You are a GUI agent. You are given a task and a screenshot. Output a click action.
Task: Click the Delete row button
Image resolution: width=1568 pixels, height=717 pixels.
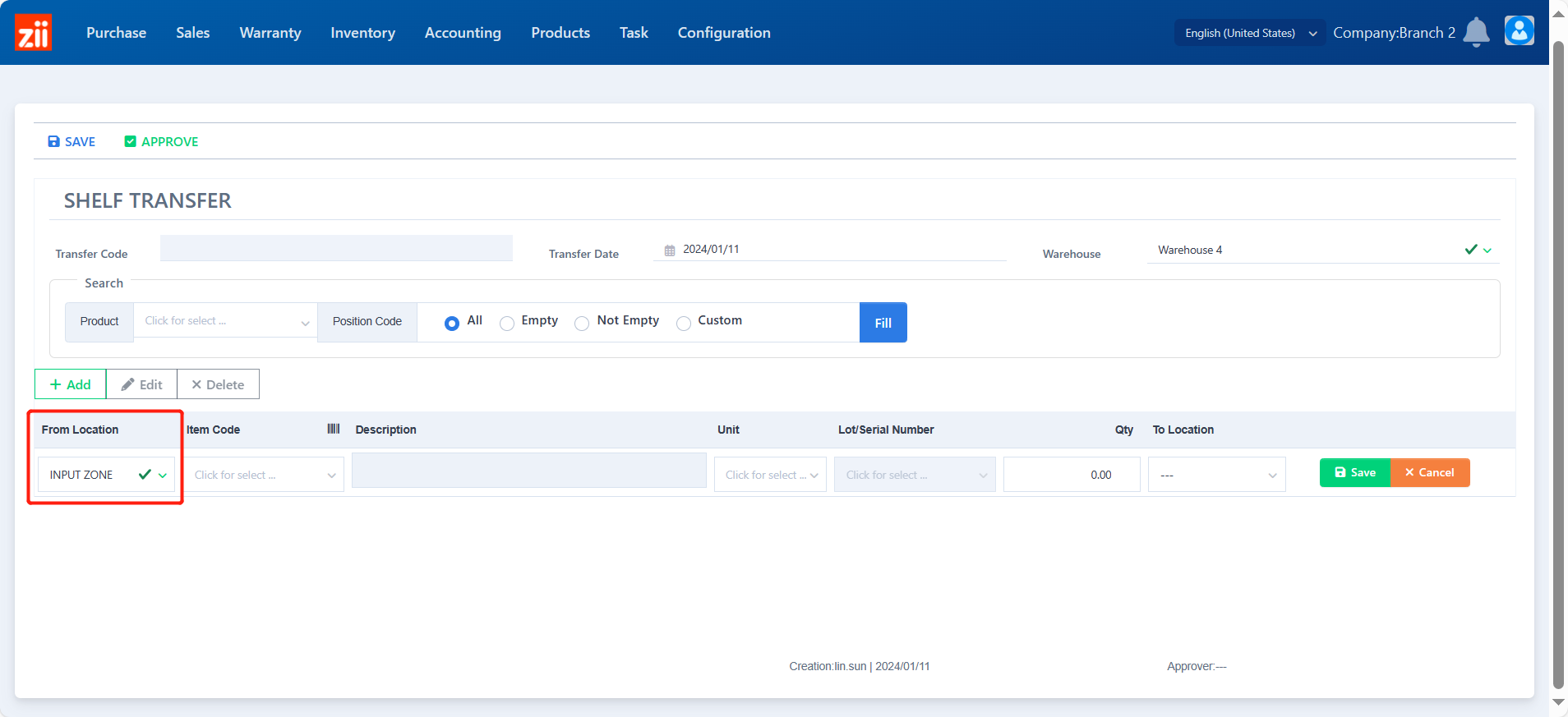(218, 384)
